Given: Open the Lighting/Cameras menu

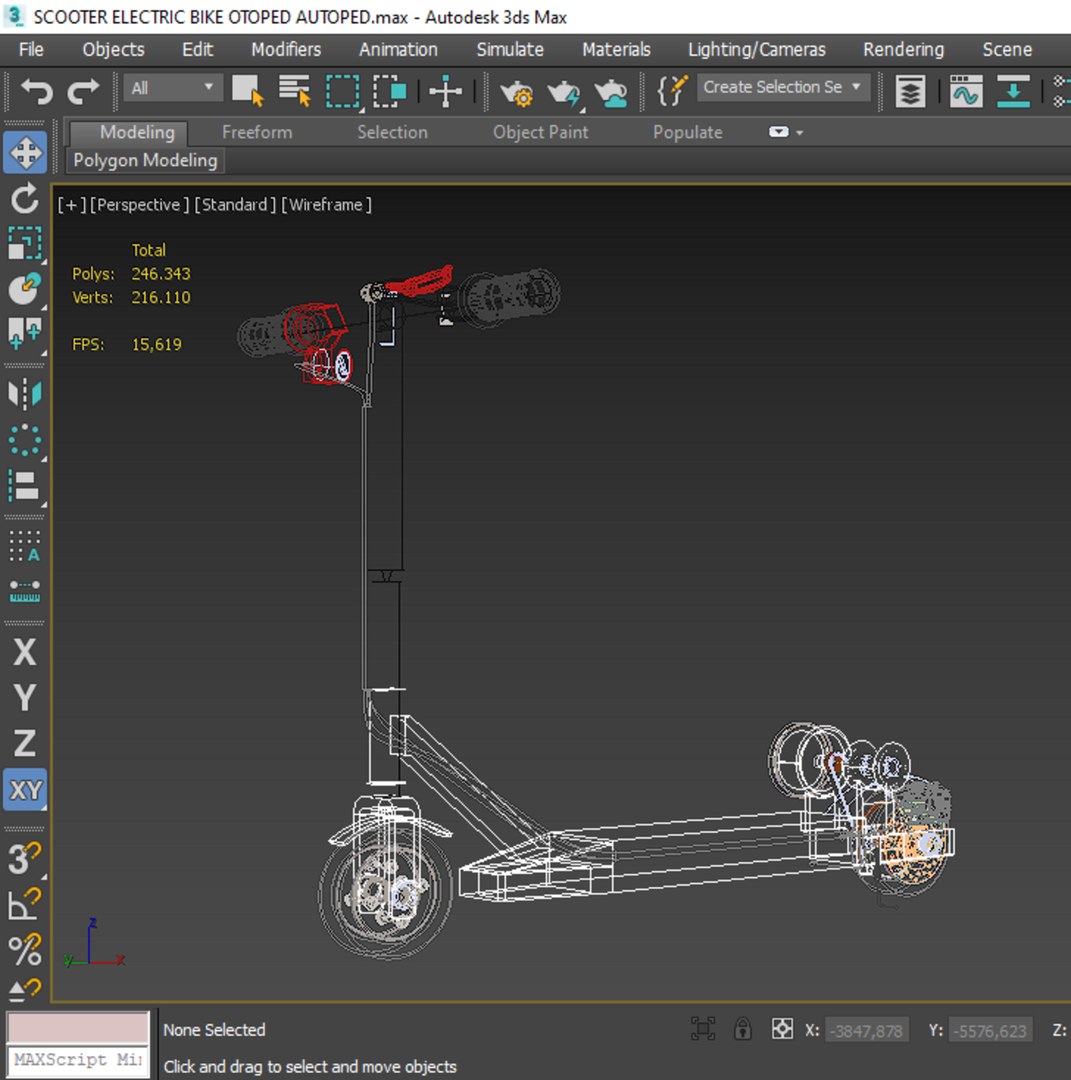Looking at the screenshot, I should 756,50.
